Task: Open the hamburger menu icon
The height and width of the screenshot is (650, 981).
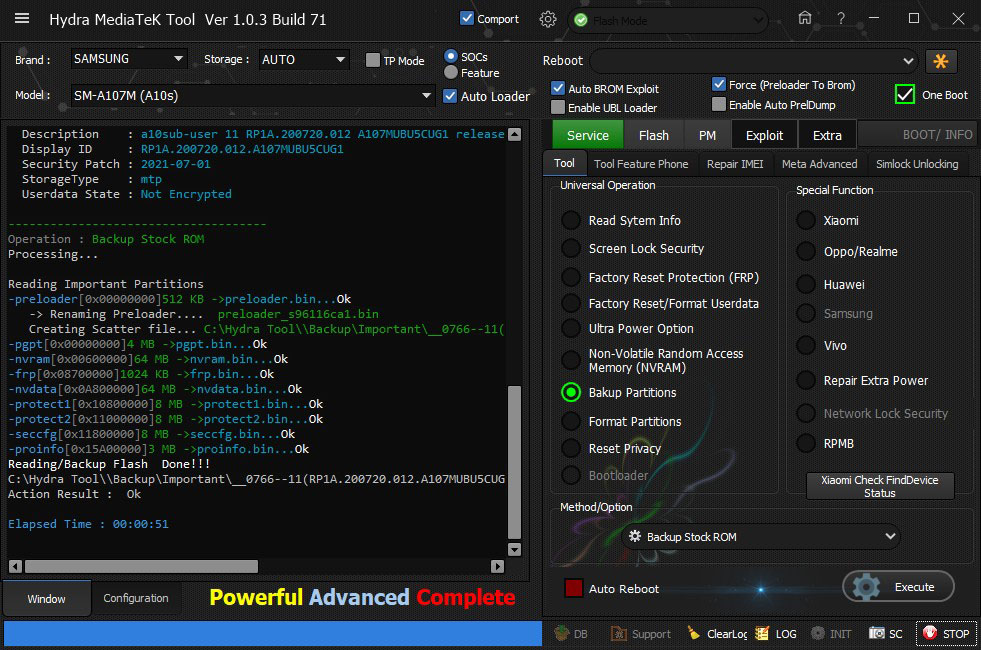Action: [x=22, y=18]
